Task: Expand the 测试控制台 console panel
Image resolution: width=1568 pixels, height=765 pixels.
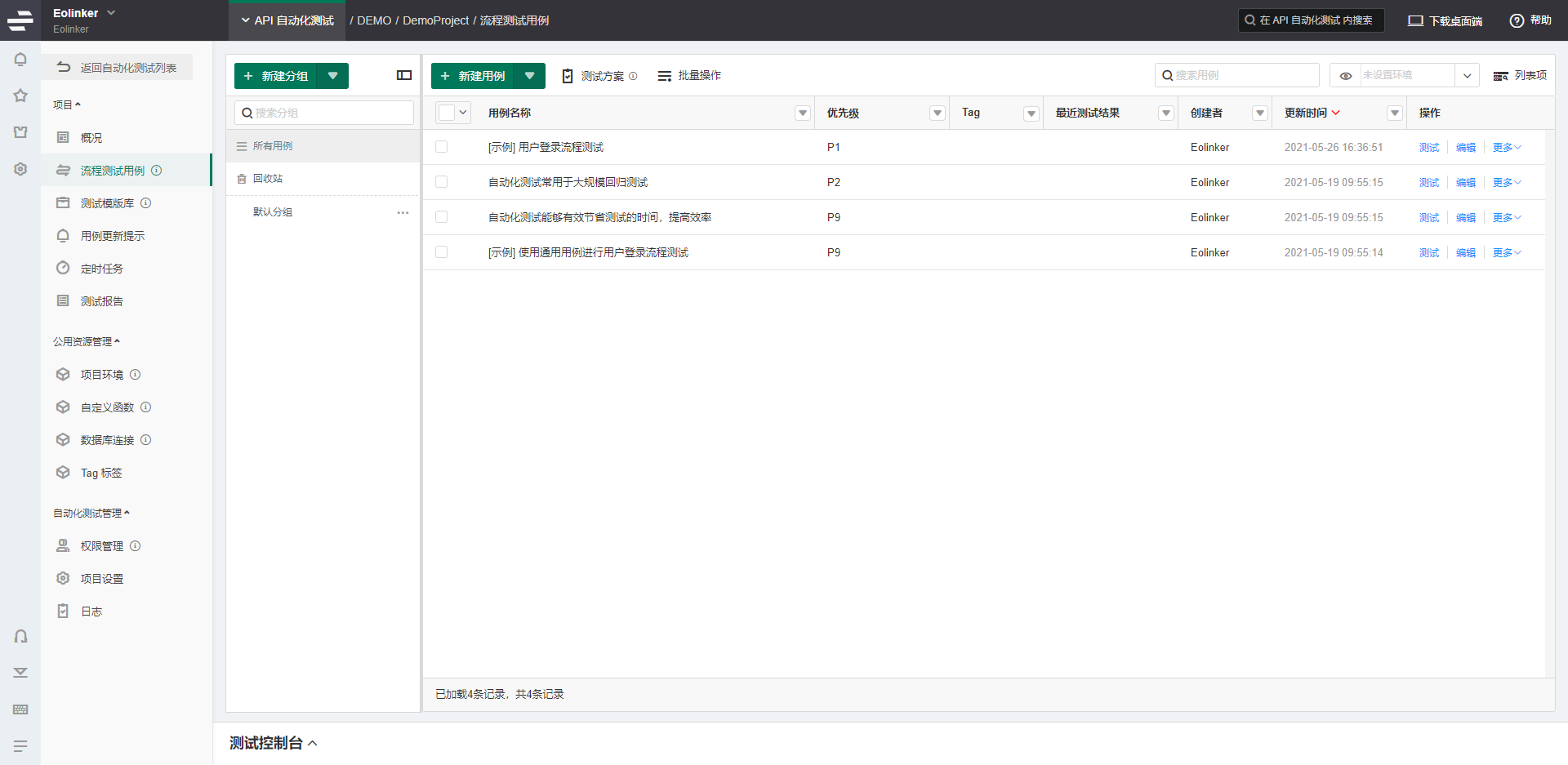Action: (x=273, y=743)
